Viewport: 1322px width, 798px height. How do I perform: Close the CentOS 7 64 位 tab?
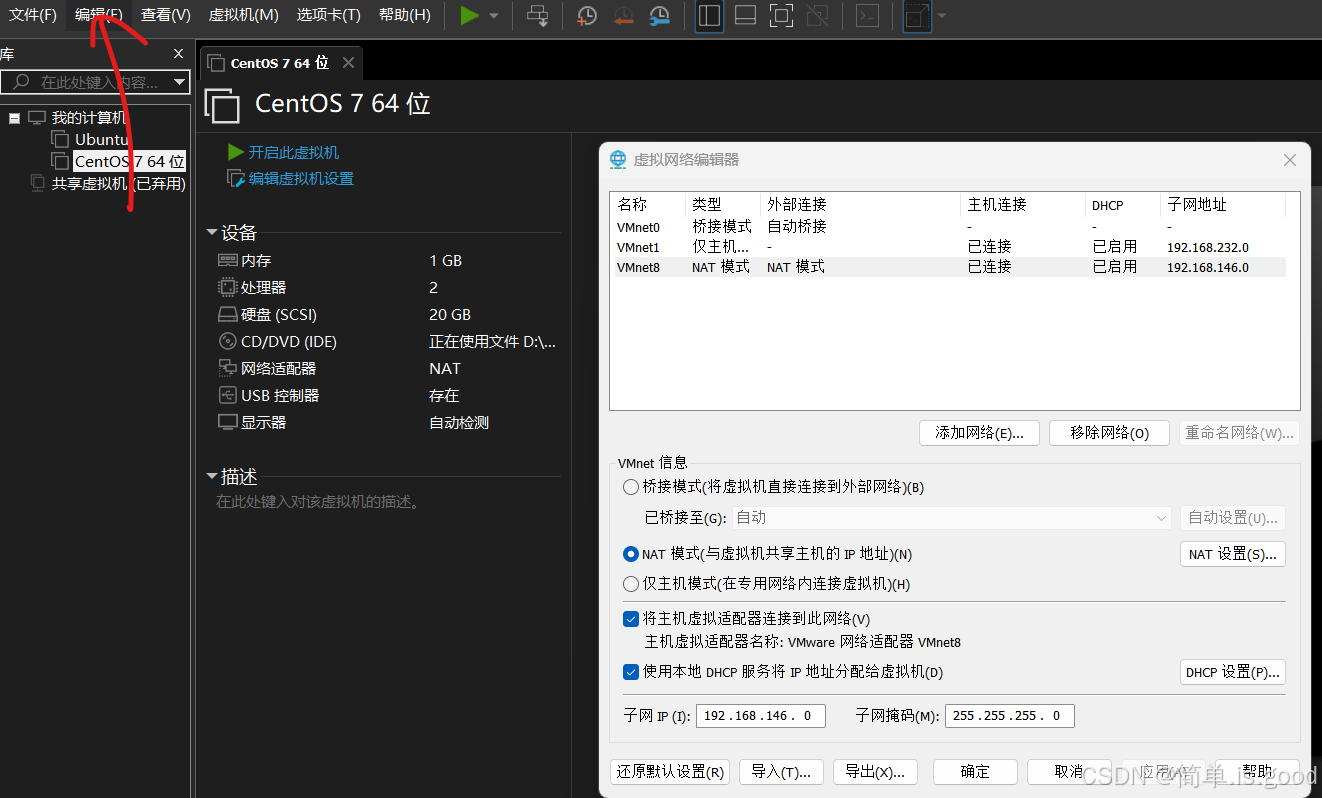348,62
